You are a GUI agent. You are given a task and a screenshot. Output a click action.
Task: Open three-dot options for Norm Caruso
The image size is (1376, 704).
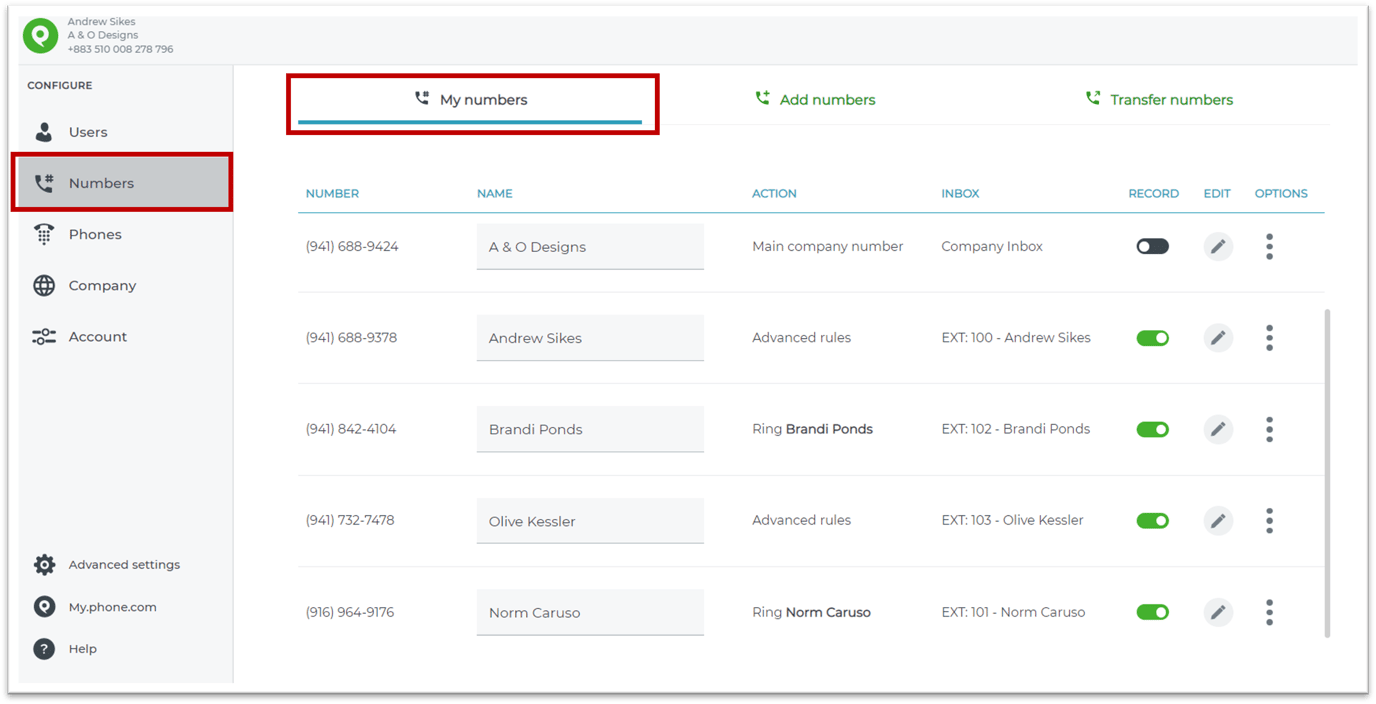(x=1269, y=612)
